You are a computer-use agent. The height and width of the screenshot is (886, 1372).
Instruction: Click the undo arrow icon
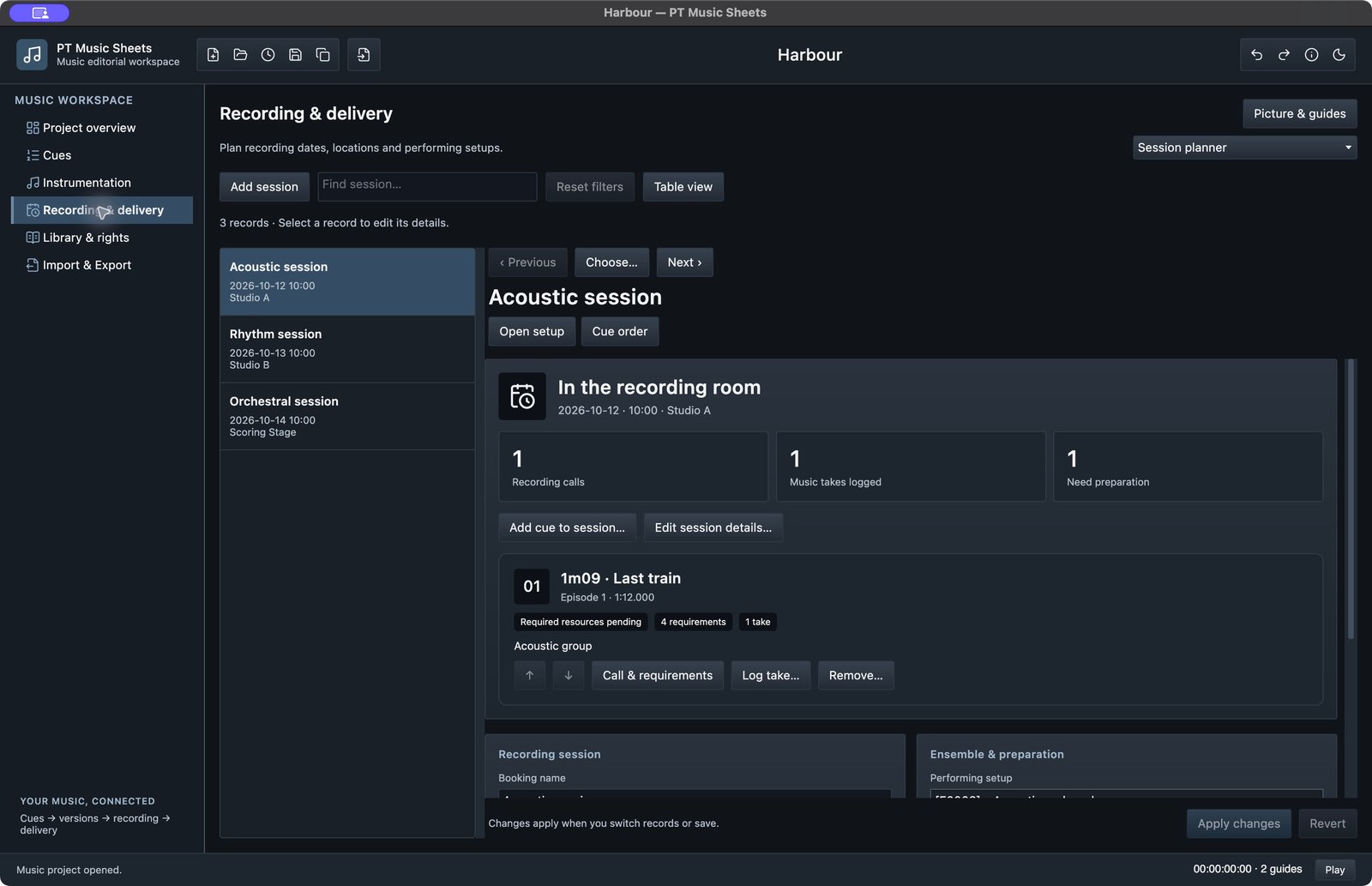tap(1257, 55)
